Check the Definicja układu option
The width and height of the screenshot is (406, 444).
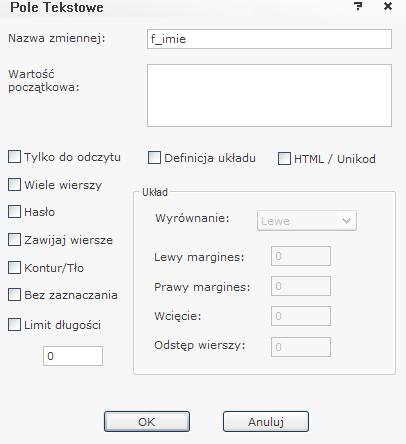[x=154, y=158]
